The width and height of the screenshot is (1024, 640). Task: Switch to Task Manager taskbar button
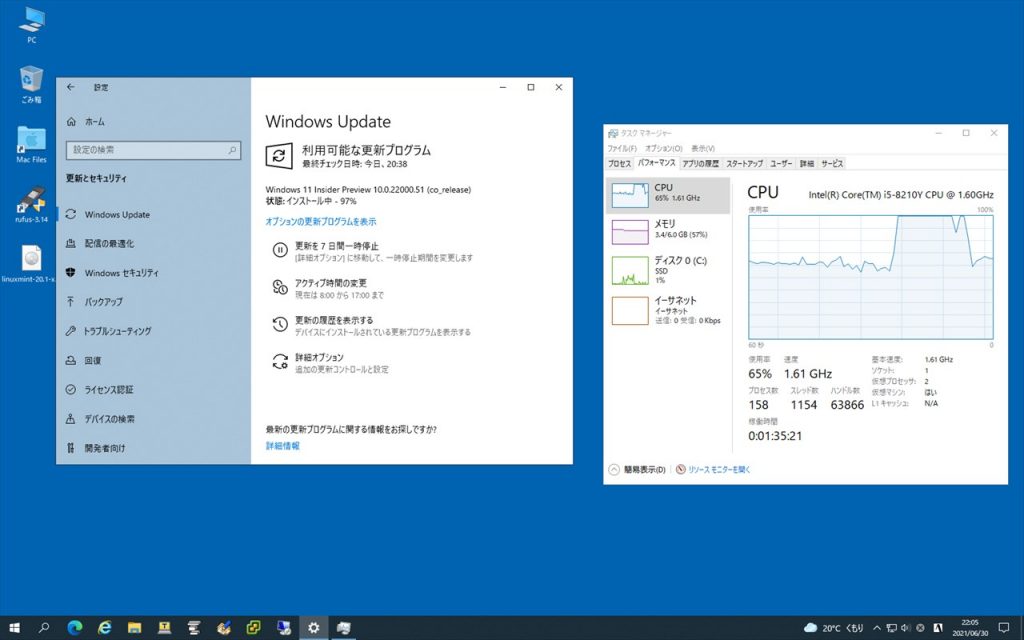(x=344, y=628)
